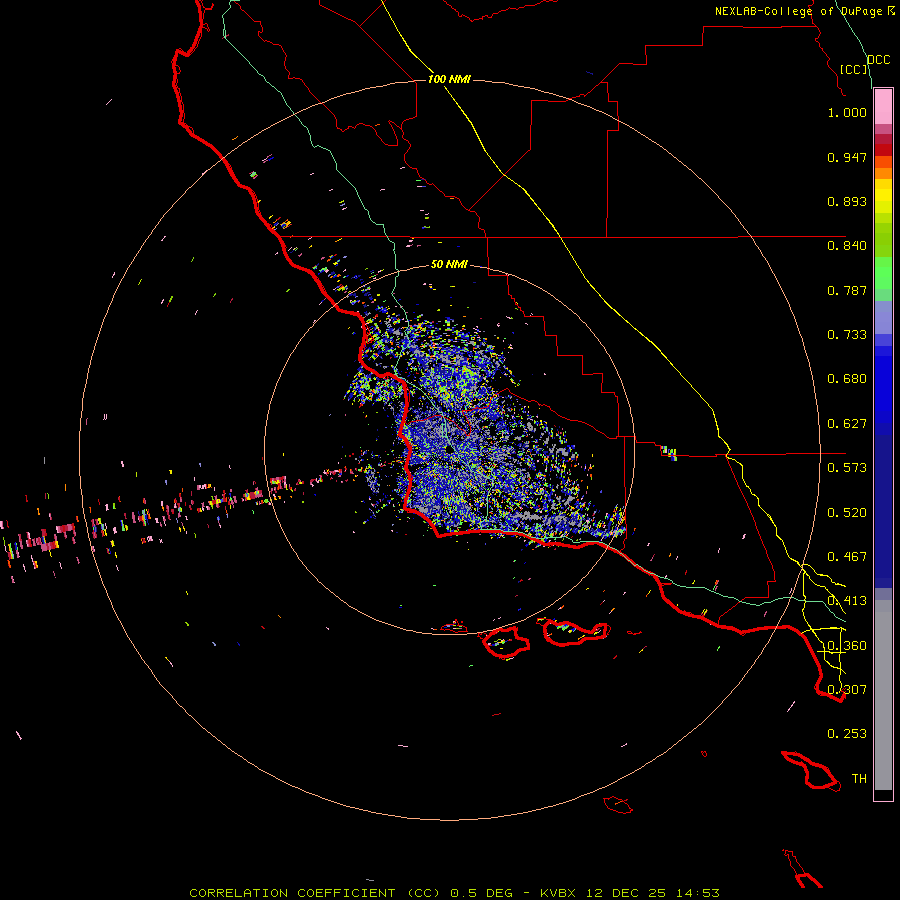Click the '100 NMI' range ring label
Image resolution: width=900 pixels, height=900 pixels.
coord(449,79)
